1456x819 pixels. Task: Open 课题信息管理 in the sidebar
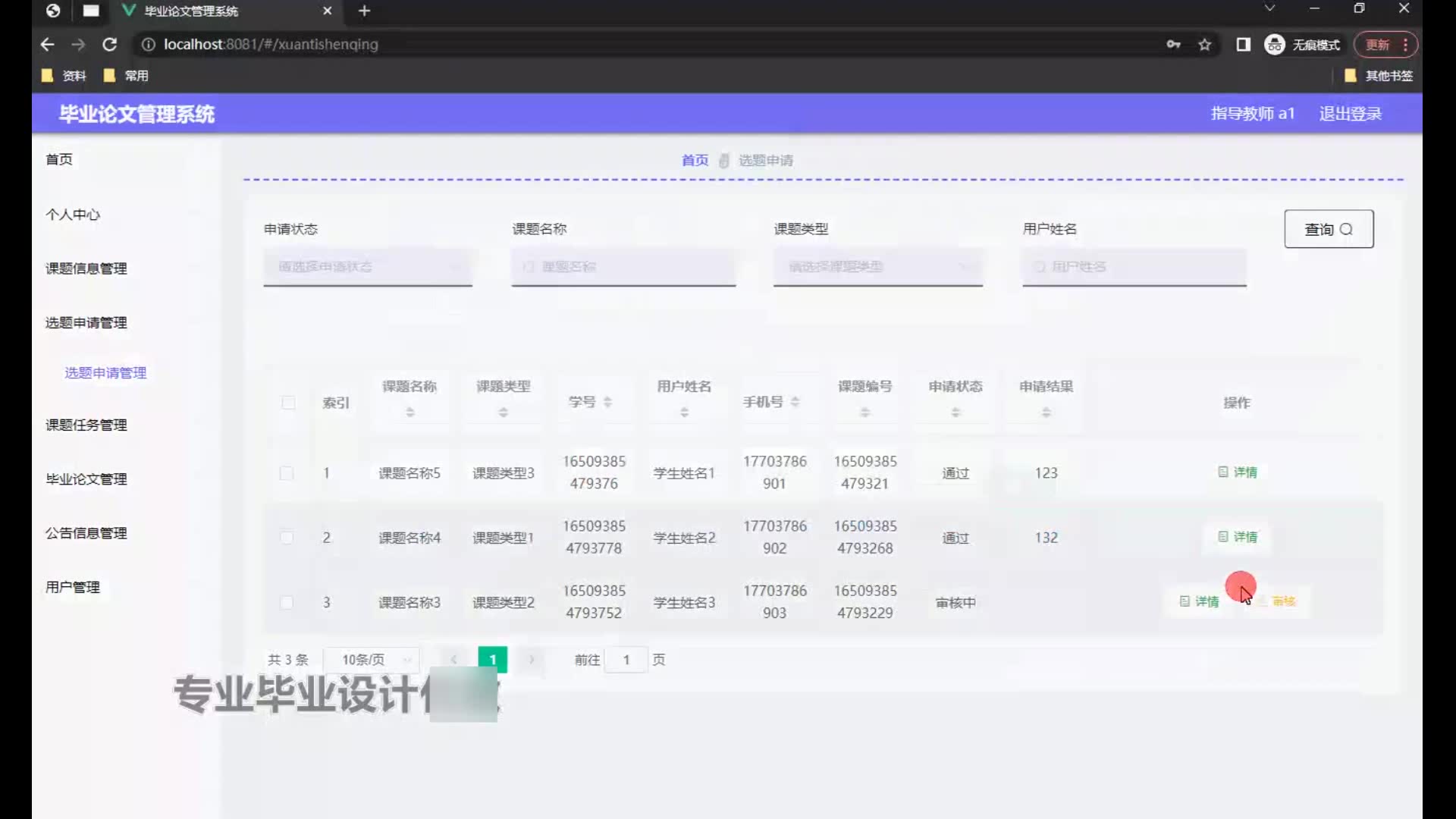click(86, 268)
